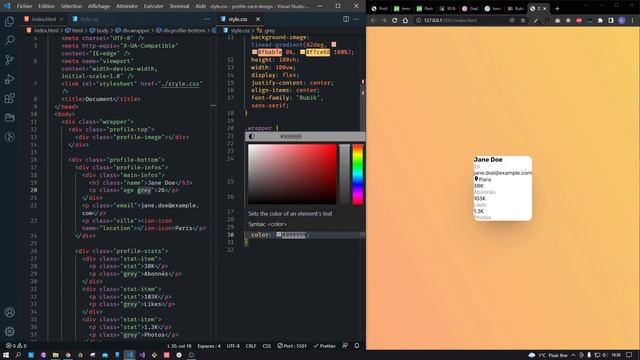Open a new Chrome tab
The image size is (640, 360).
557,8
